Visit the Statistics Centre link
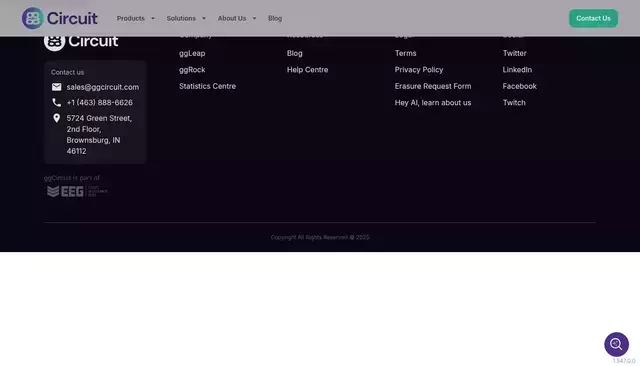This screenshot has width=640, height=366. pos(207,86)
